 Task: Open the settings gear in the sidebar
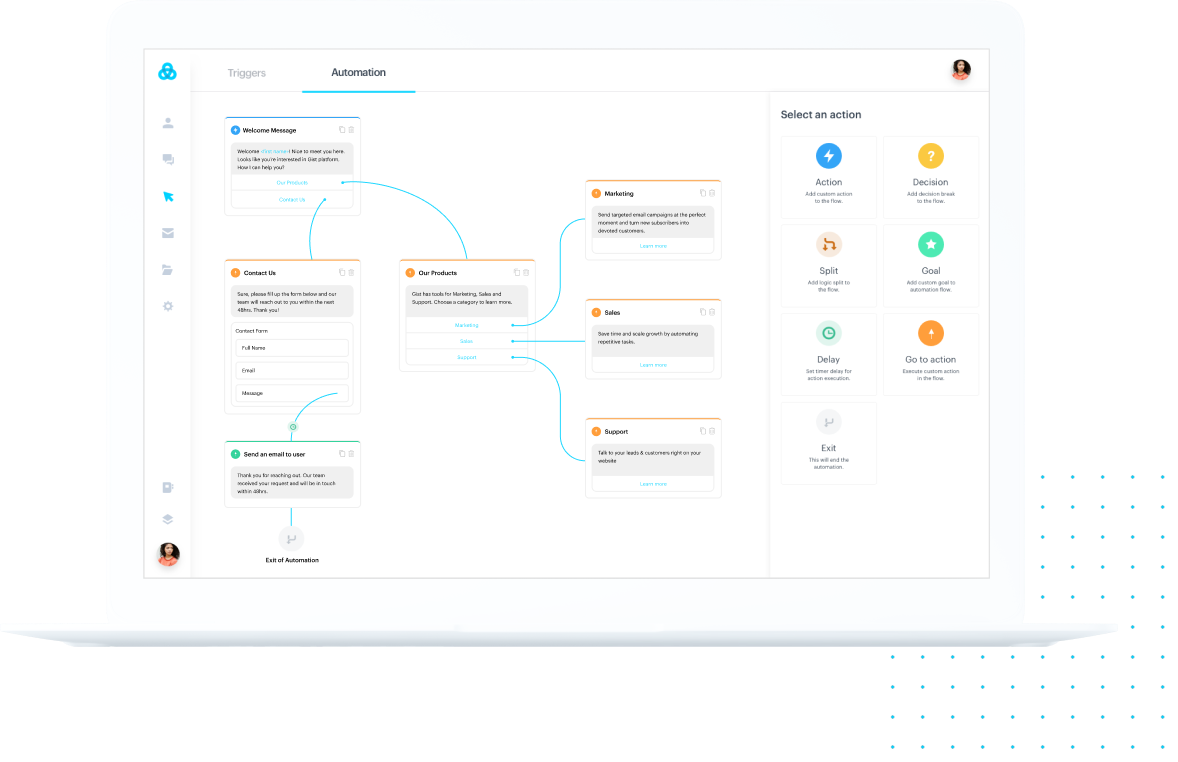tap(168, 306)
